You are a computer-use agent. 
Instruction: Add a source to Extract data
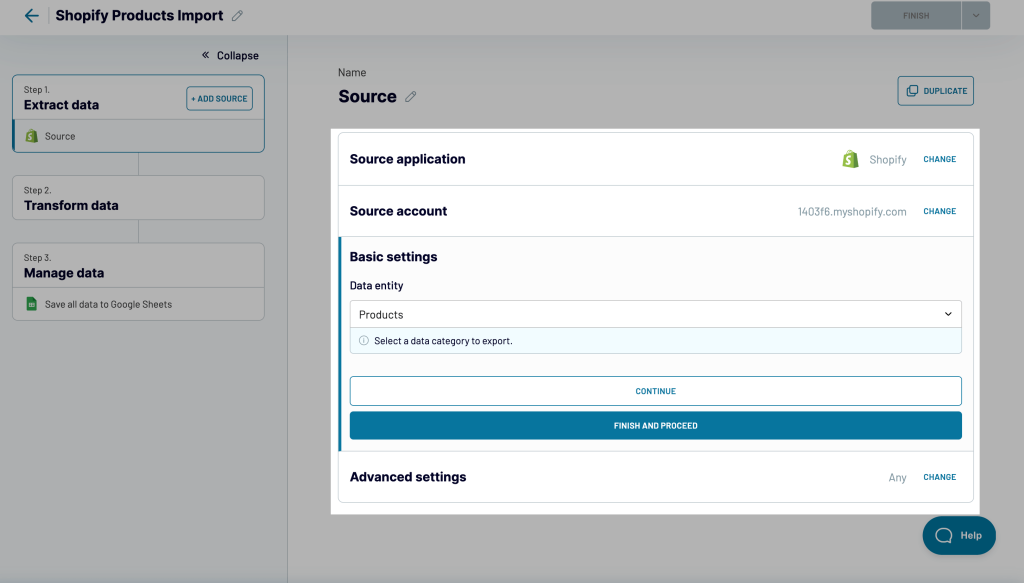point(219,99)
